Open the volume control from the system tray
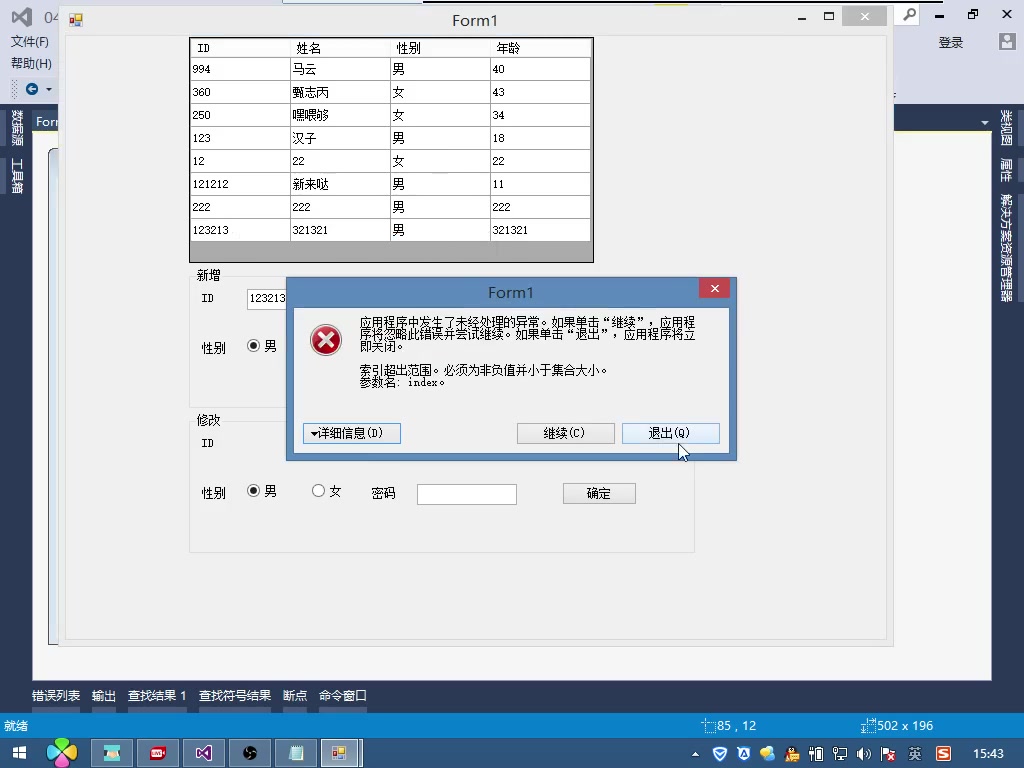Viewport: 1024px width, 768px height. coord(864,754)
